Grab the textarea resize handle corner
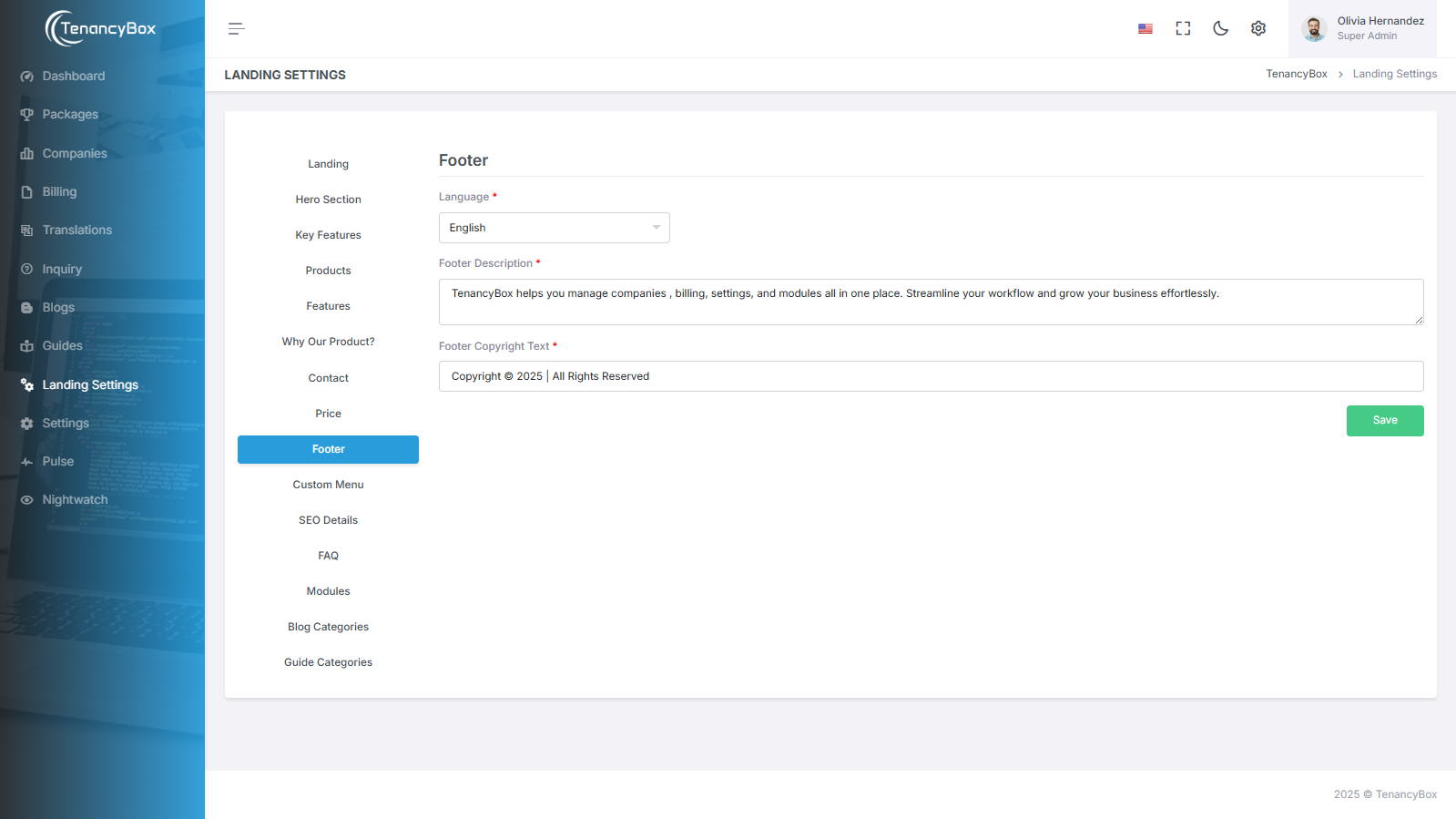This screenshot has width=1456, height=819. tap(1419, 320)
